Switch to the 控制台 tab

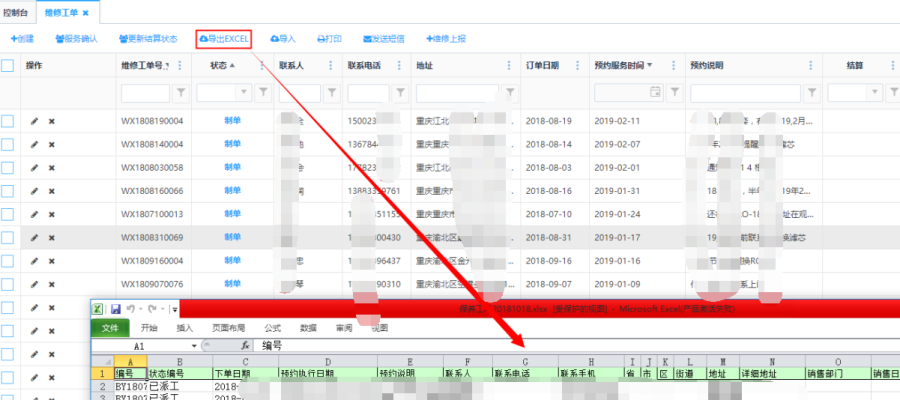[17, 11]
